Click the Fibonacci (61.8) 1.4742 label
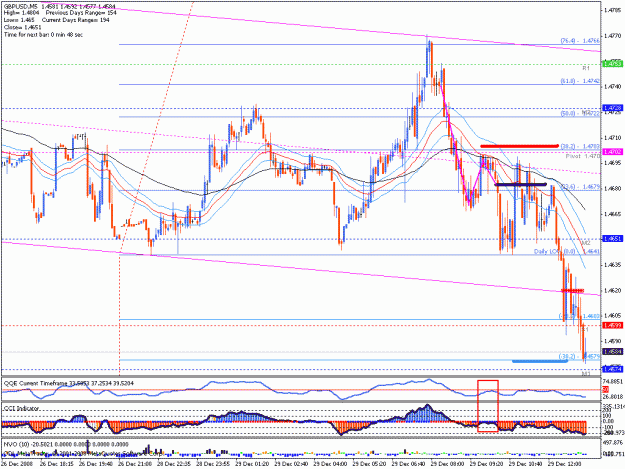 (580, 81)
